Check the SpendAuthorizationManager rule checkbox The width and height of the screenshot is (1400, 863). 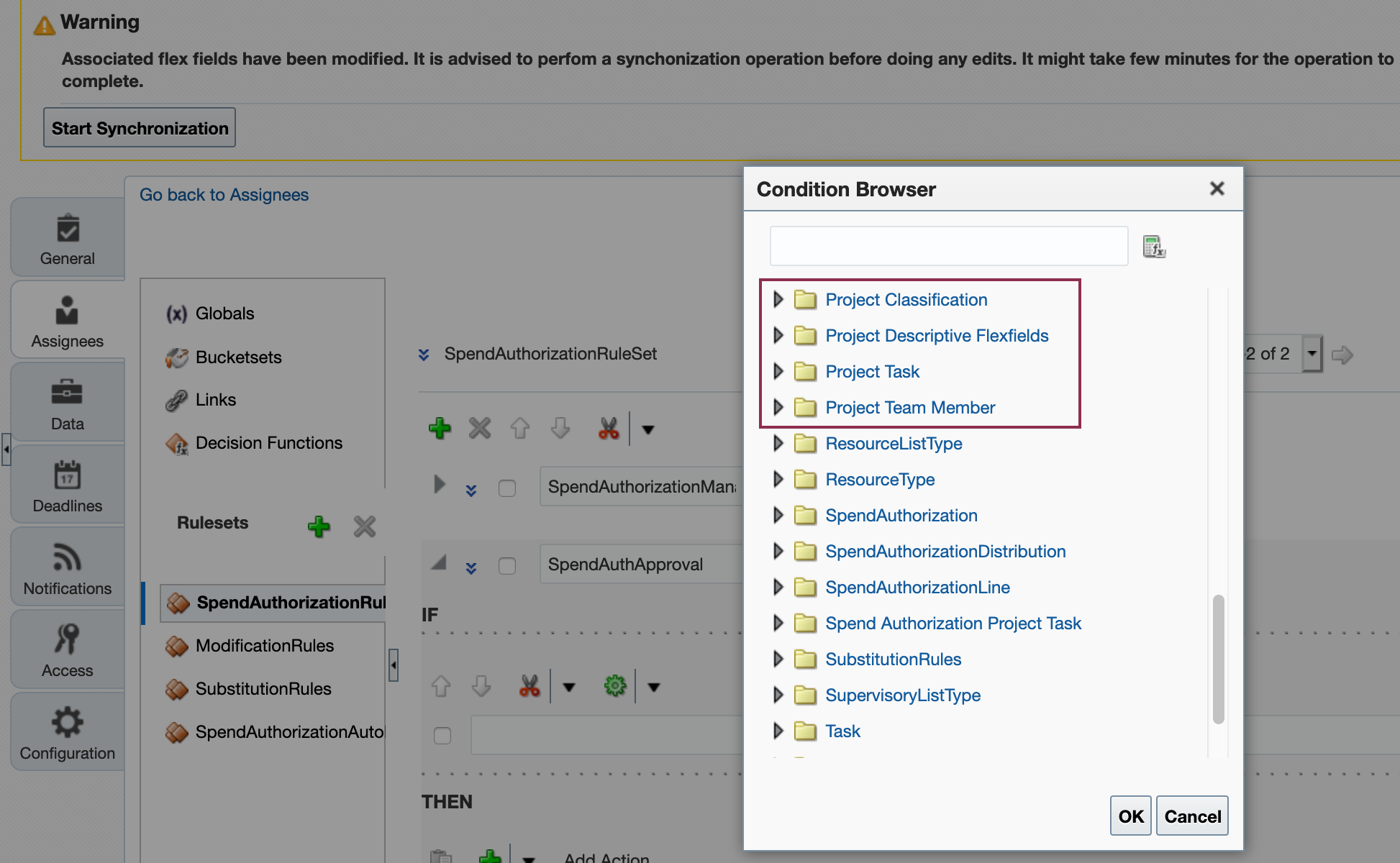(x=507, y=488)
